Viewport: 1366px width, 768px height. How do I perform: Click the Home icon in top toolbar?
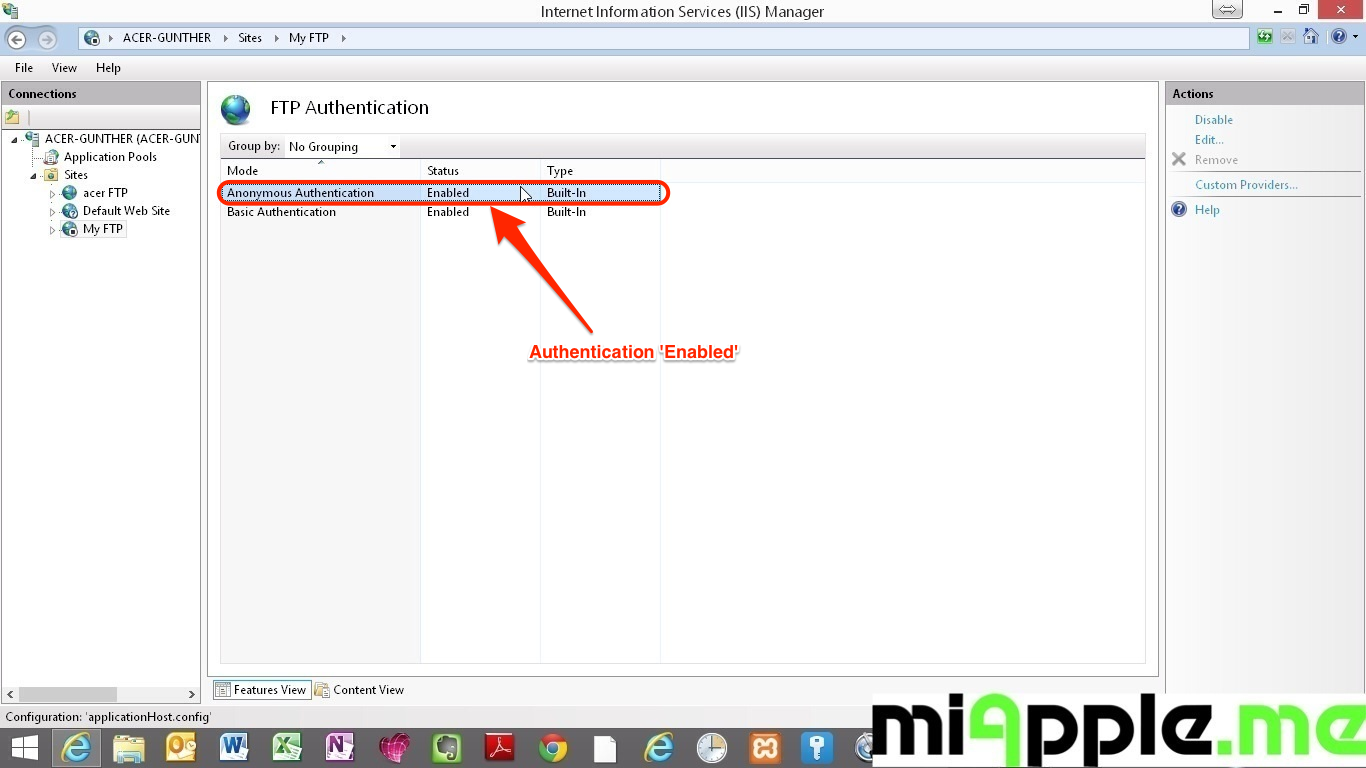tap(1311, 37)
